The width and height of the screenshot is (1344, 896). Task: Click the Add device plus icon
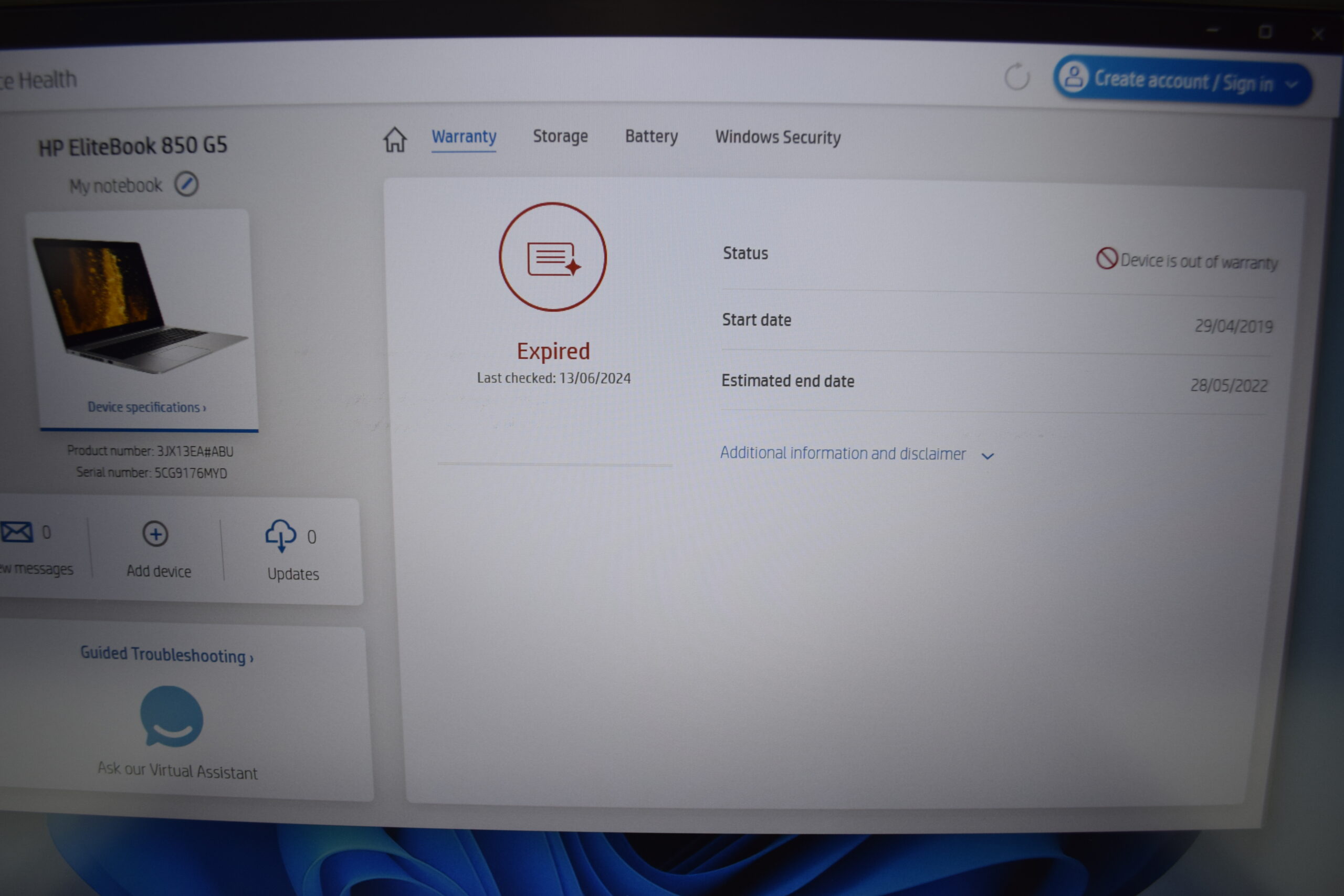click(155, 534)
